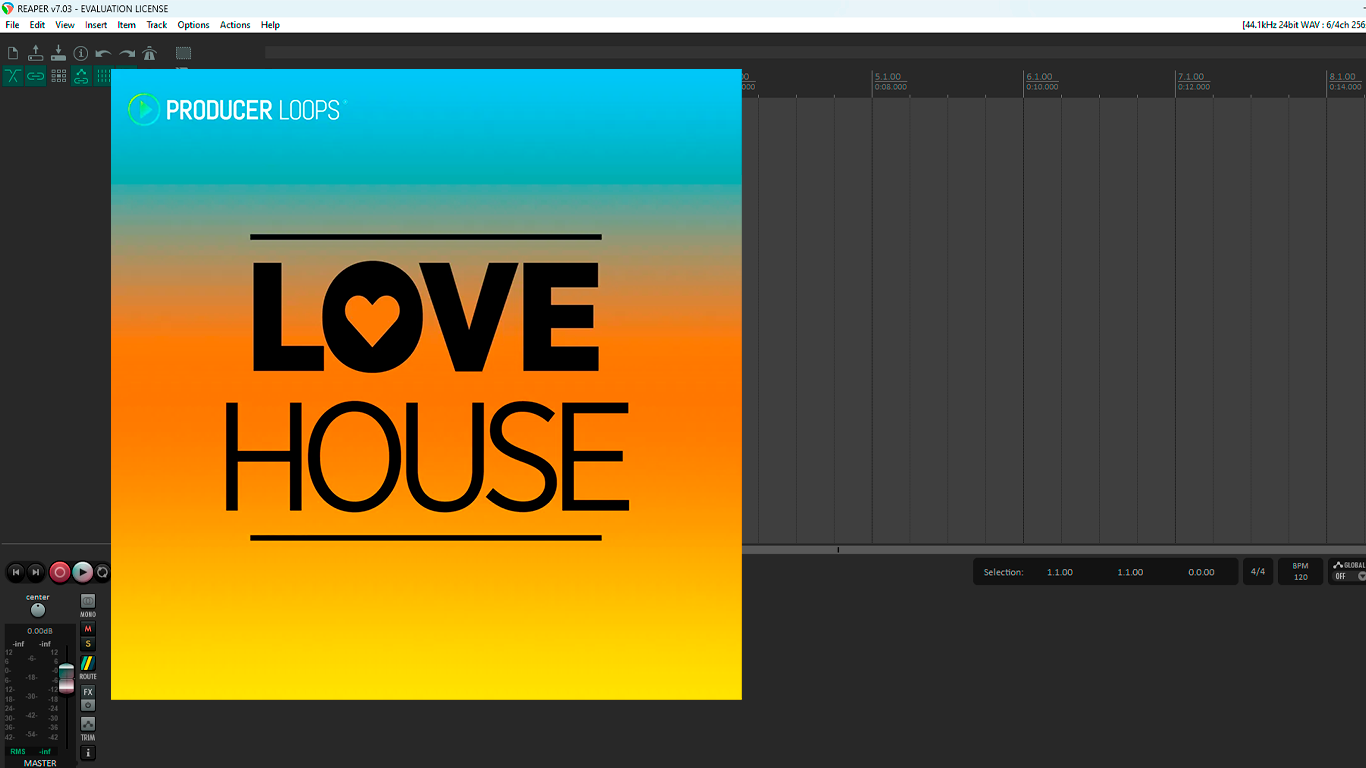Click the audio device info 44.1kHz 24bit WAV

click(1303, 25)
